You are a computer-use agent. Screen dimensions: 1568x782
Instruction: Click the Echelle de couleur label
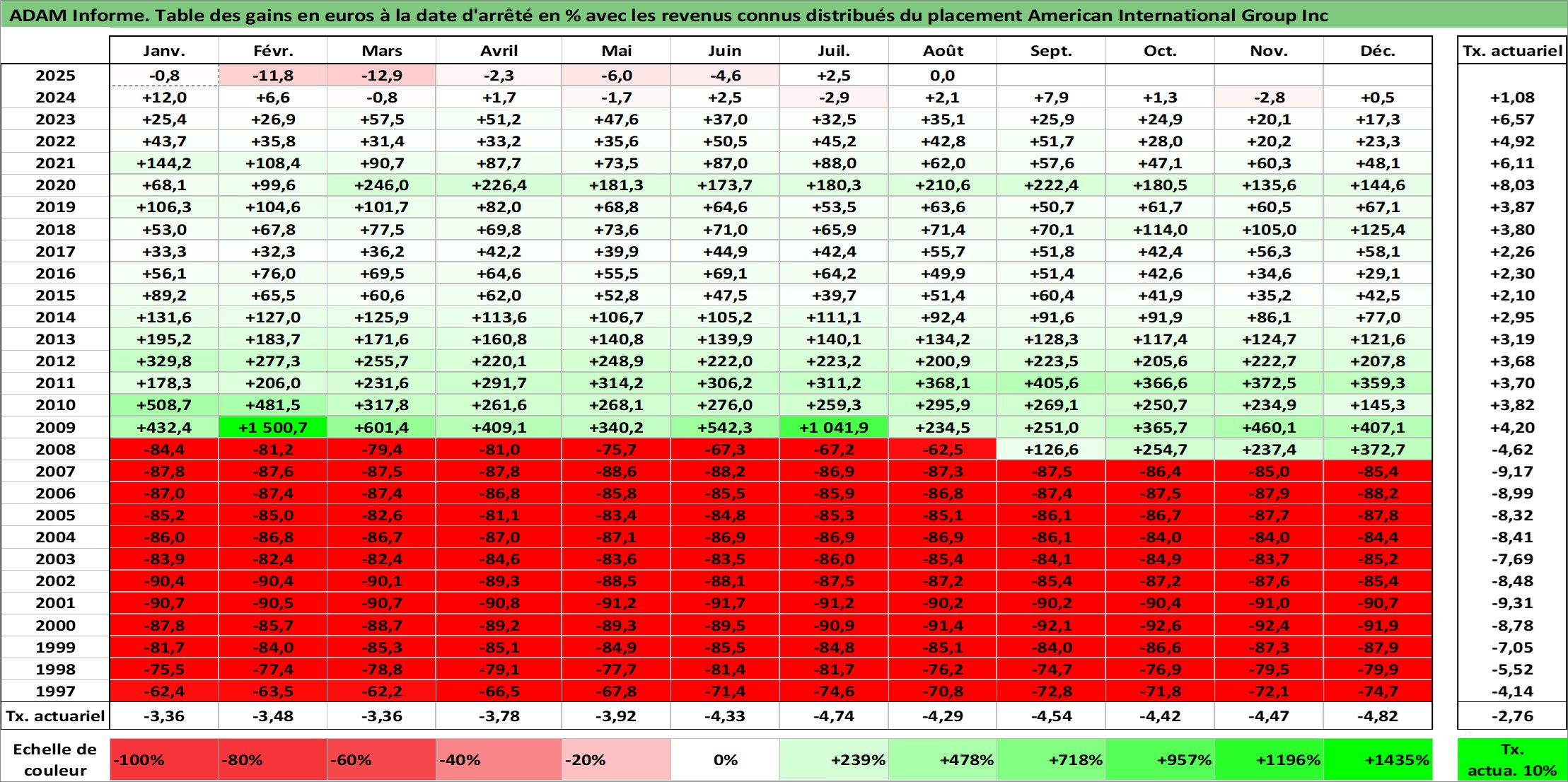[x=55, y=760]
